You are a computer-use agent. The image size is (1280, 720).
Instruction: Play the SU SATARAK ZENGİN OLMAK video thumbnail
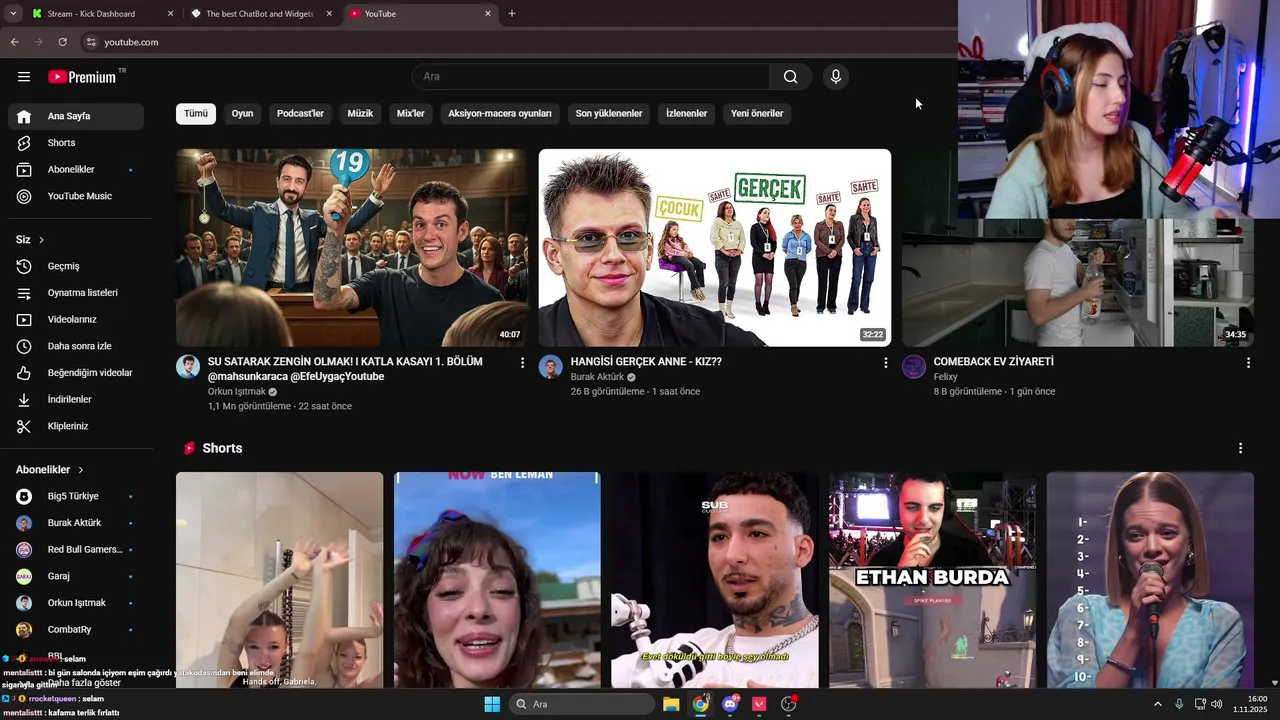tap(351, 247)
